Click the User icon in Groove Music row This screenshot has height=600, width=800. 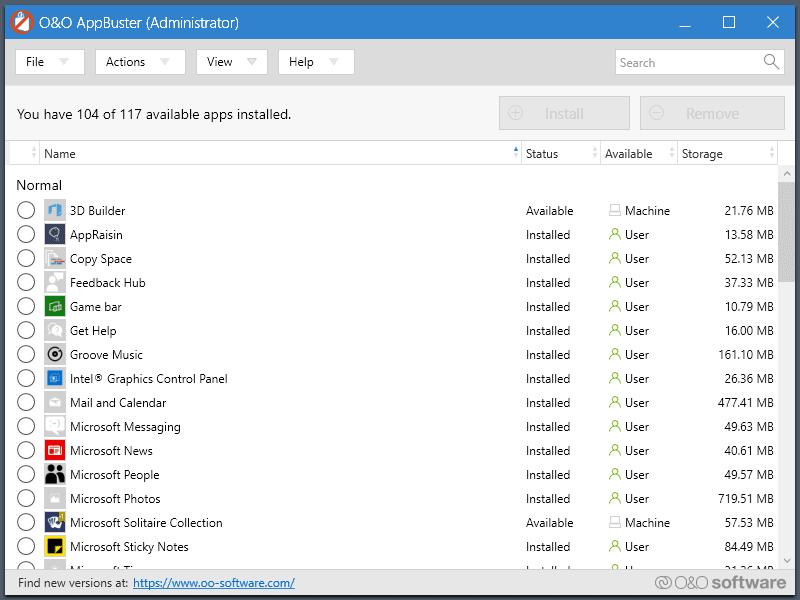[x=615, y=354]
